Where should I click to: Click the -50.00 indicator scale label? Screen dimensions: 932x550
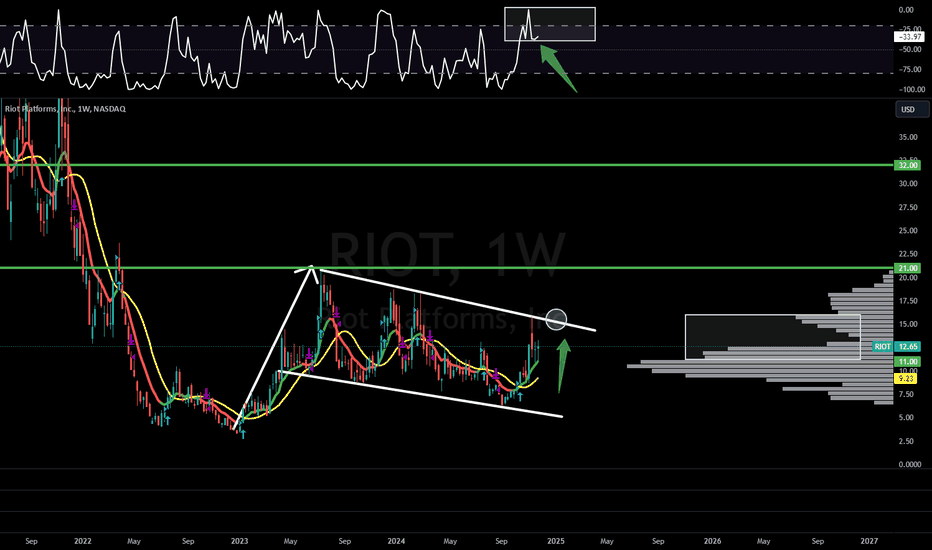point(909,50)
